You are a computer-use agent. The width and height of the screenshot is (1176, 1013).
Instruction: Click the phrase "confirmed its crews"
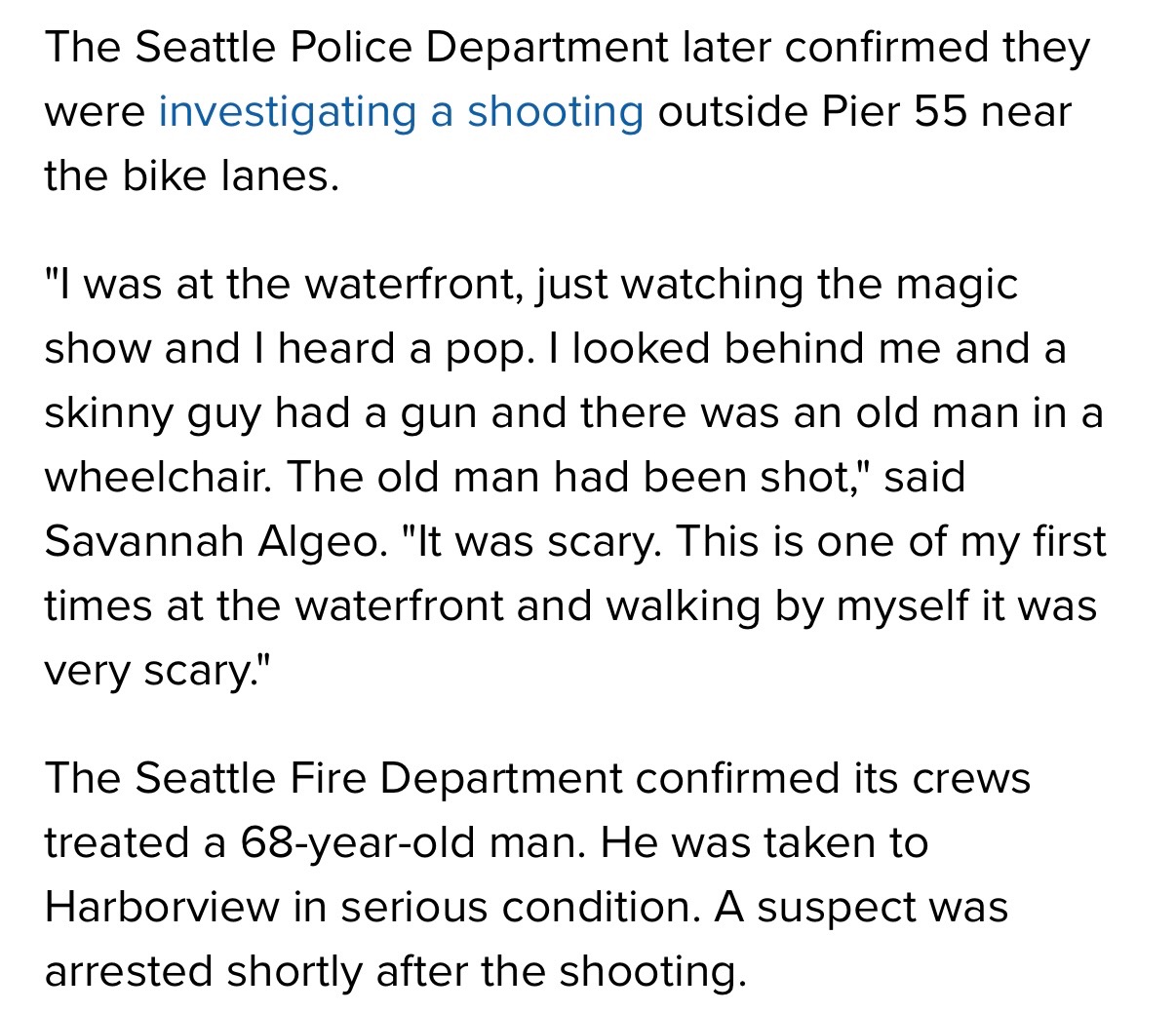click(x=832, y=778)
